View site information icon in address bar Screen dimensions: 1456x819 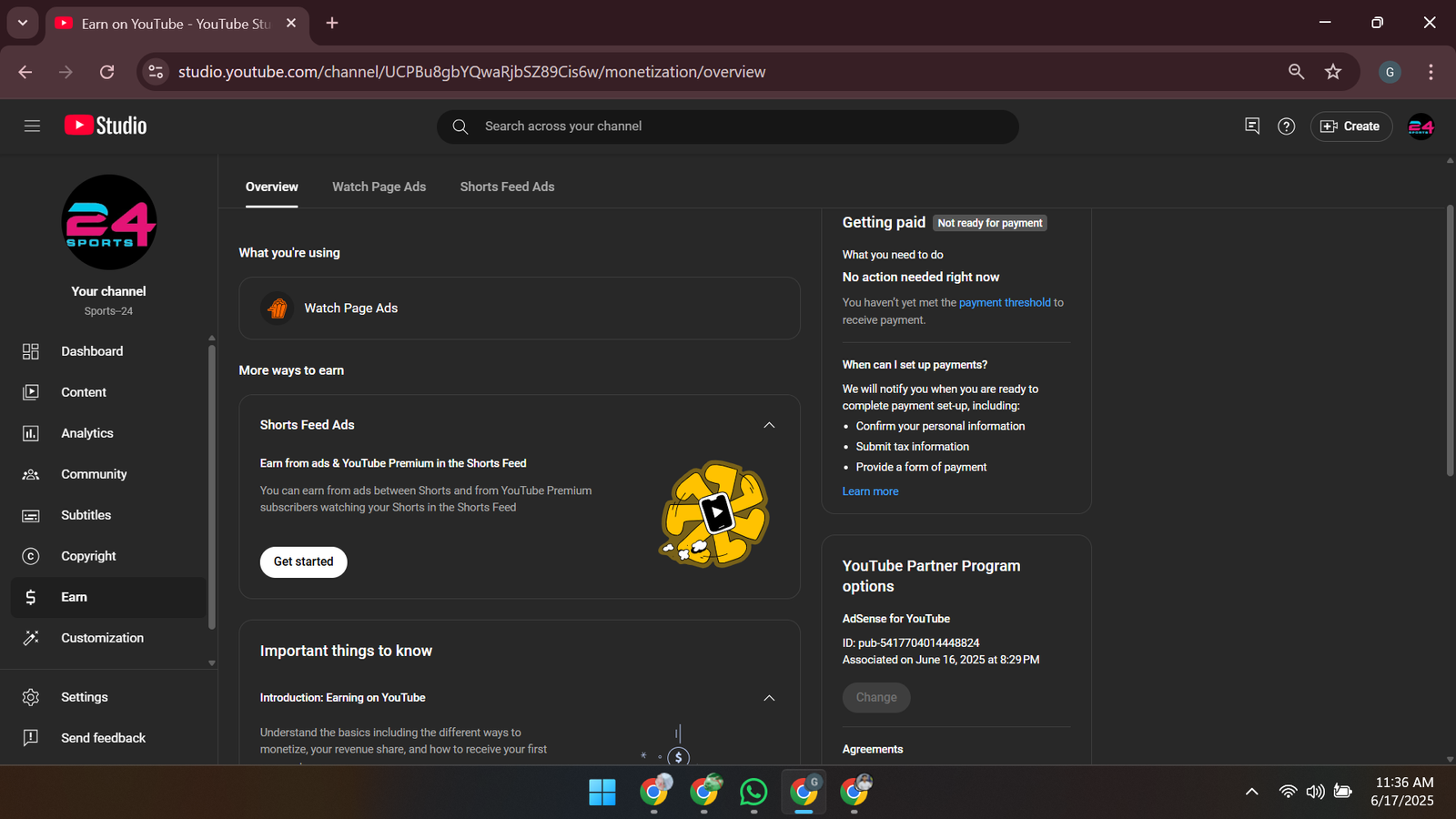pos(157,72)
